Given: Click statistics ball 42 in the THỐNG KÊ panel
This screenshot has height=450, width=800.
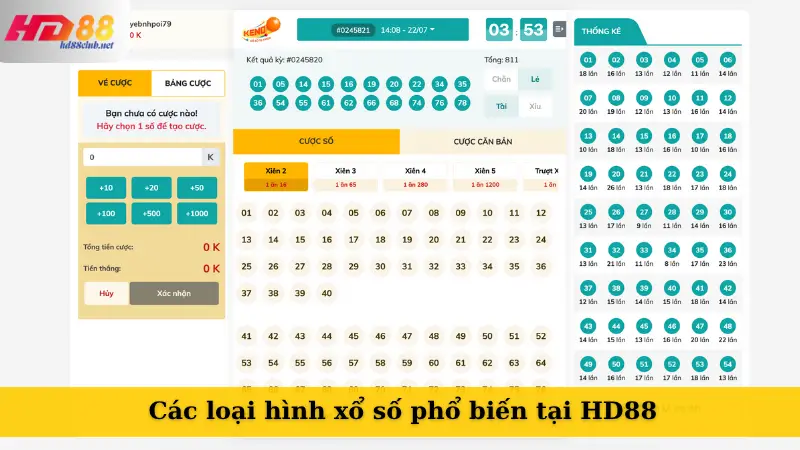Looking at the screenshot, I should click(728, 288).
